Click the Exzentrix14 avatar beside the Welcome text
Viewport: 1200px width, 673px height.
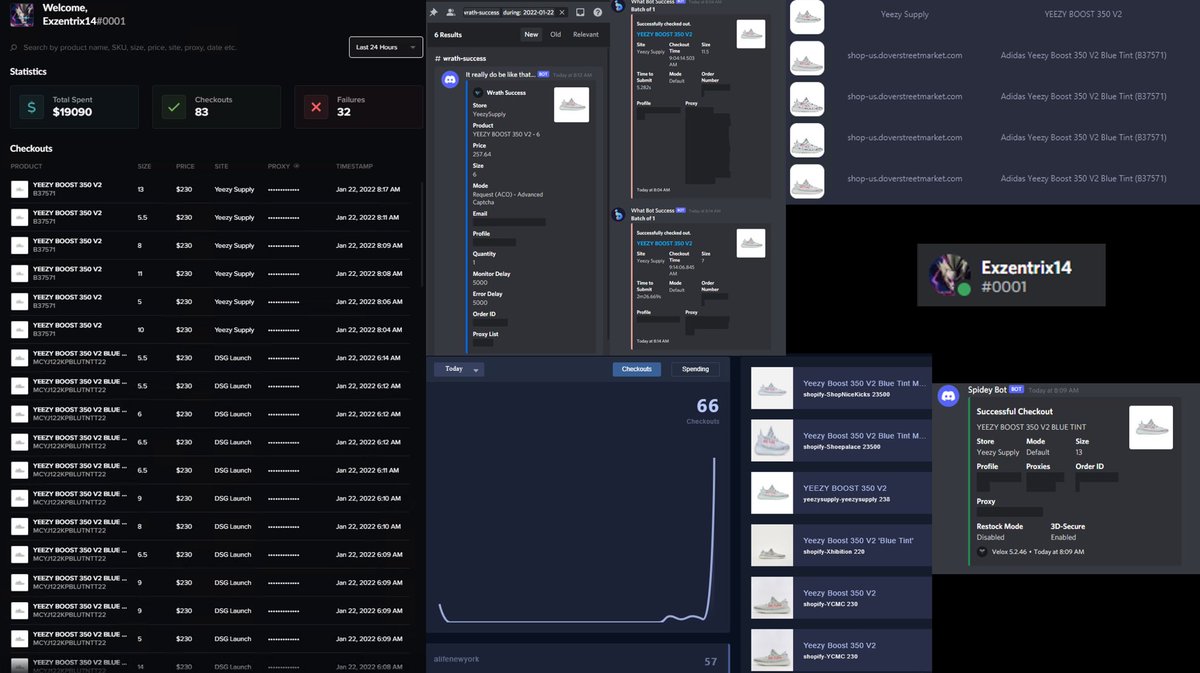(20, 13)
